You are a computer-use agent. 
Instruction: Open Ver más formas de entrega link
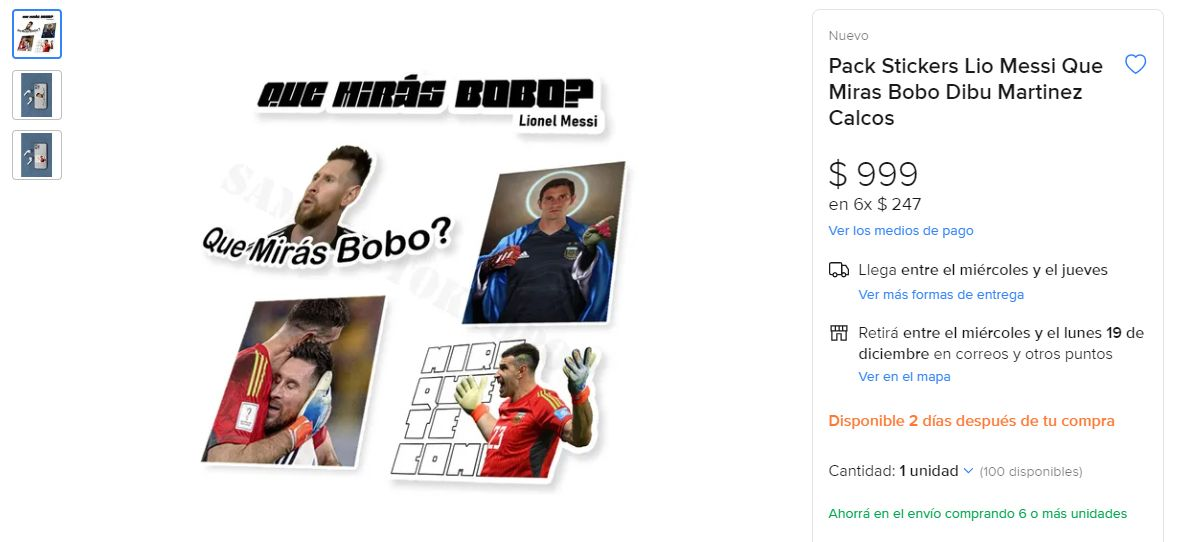pos(941,294)
